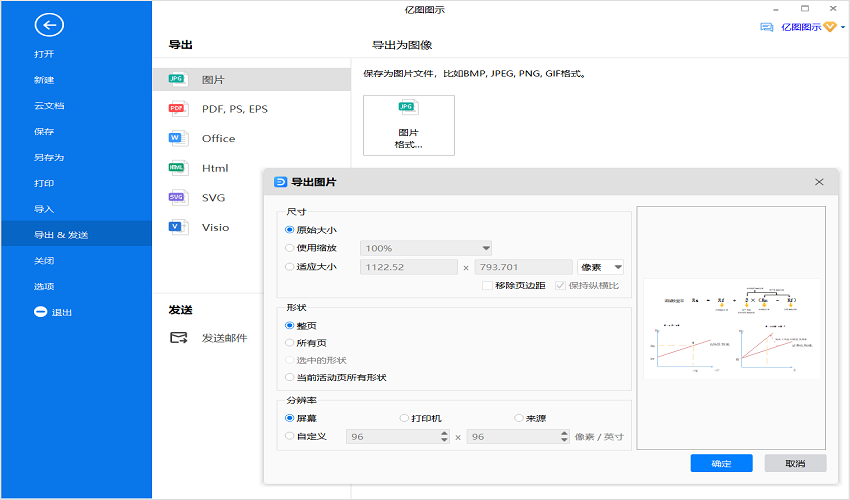Click the width field 1122.52
The image size is (850, 500).
[x=409, y=267]
